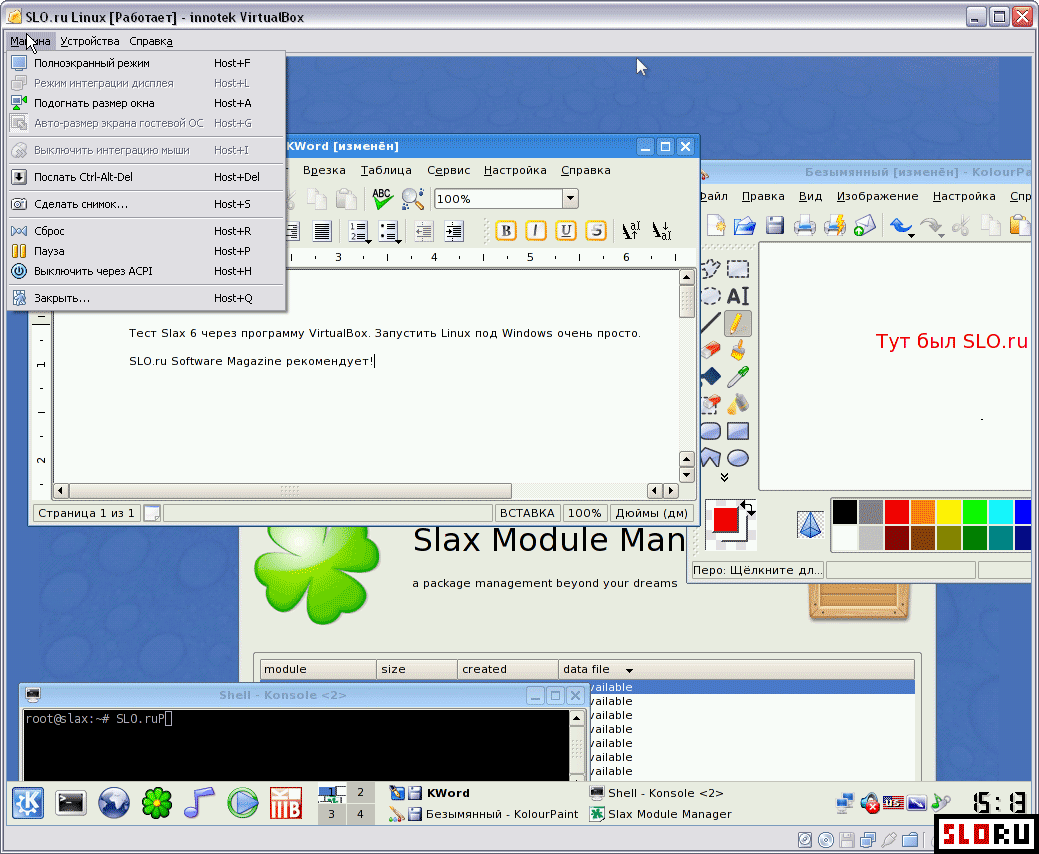Click the superscript icon in KWord
The width and height of the screenshot is (1039, 854).
click(631, 231)
